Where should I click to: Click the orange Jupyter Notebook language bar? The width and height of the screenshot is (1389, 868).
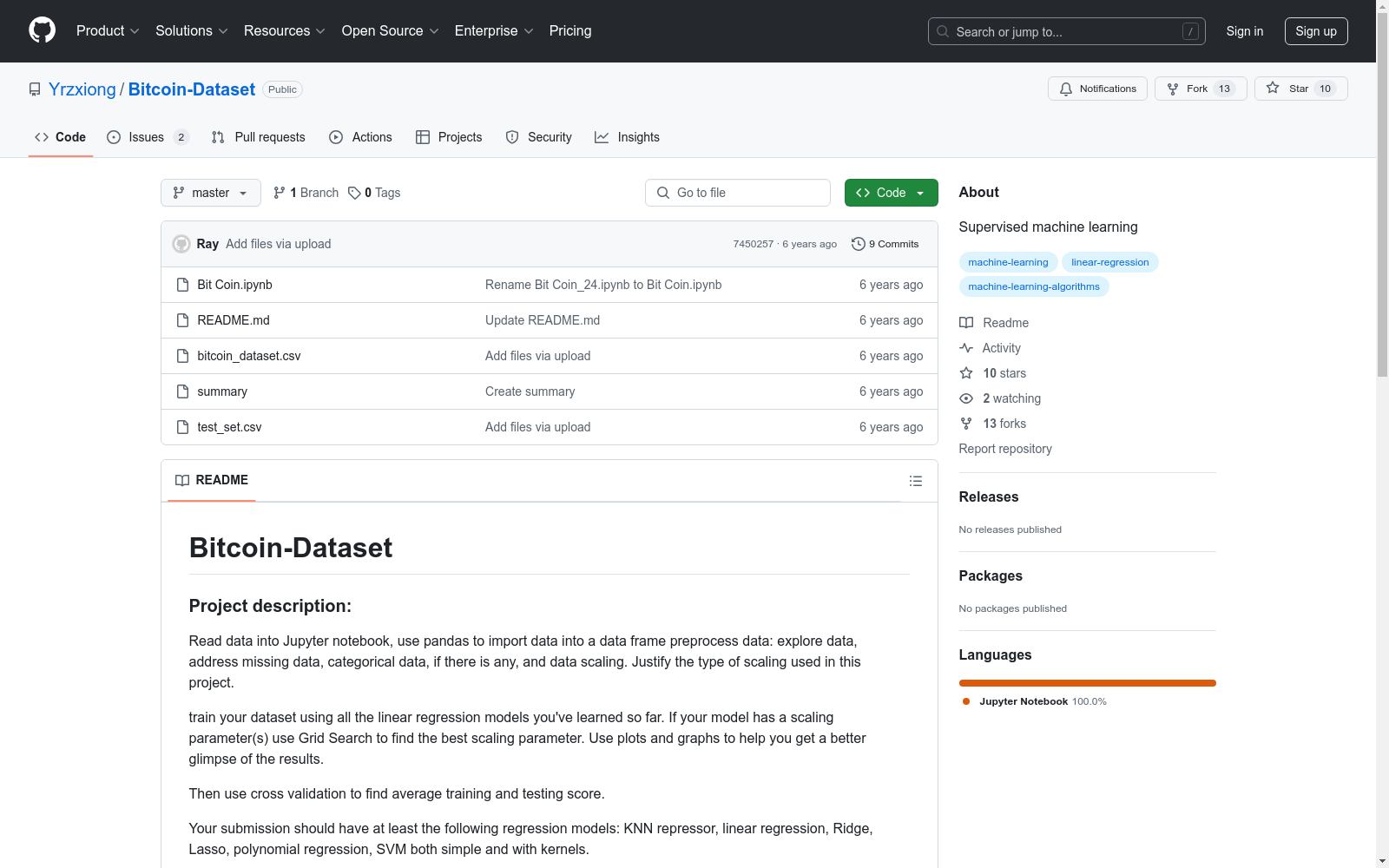[x=1087, y=683]
